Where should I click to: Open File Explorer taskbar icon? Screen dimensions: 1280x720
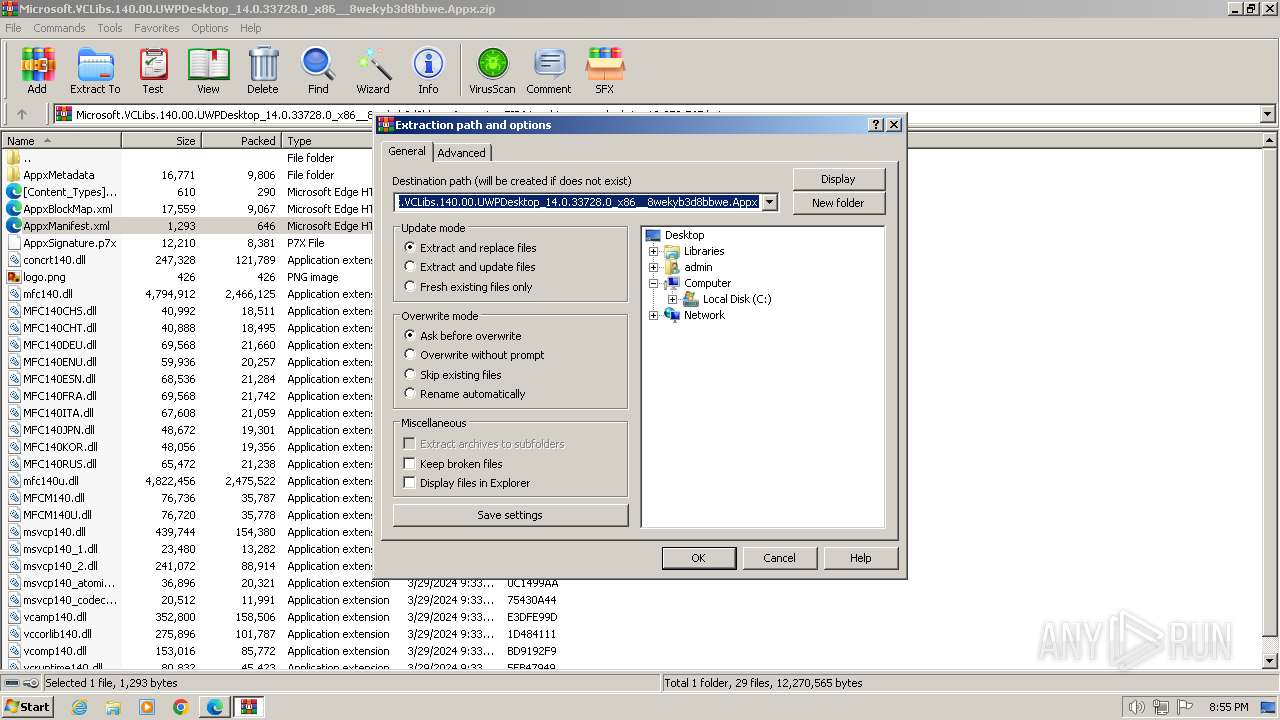tap(113, 707)
